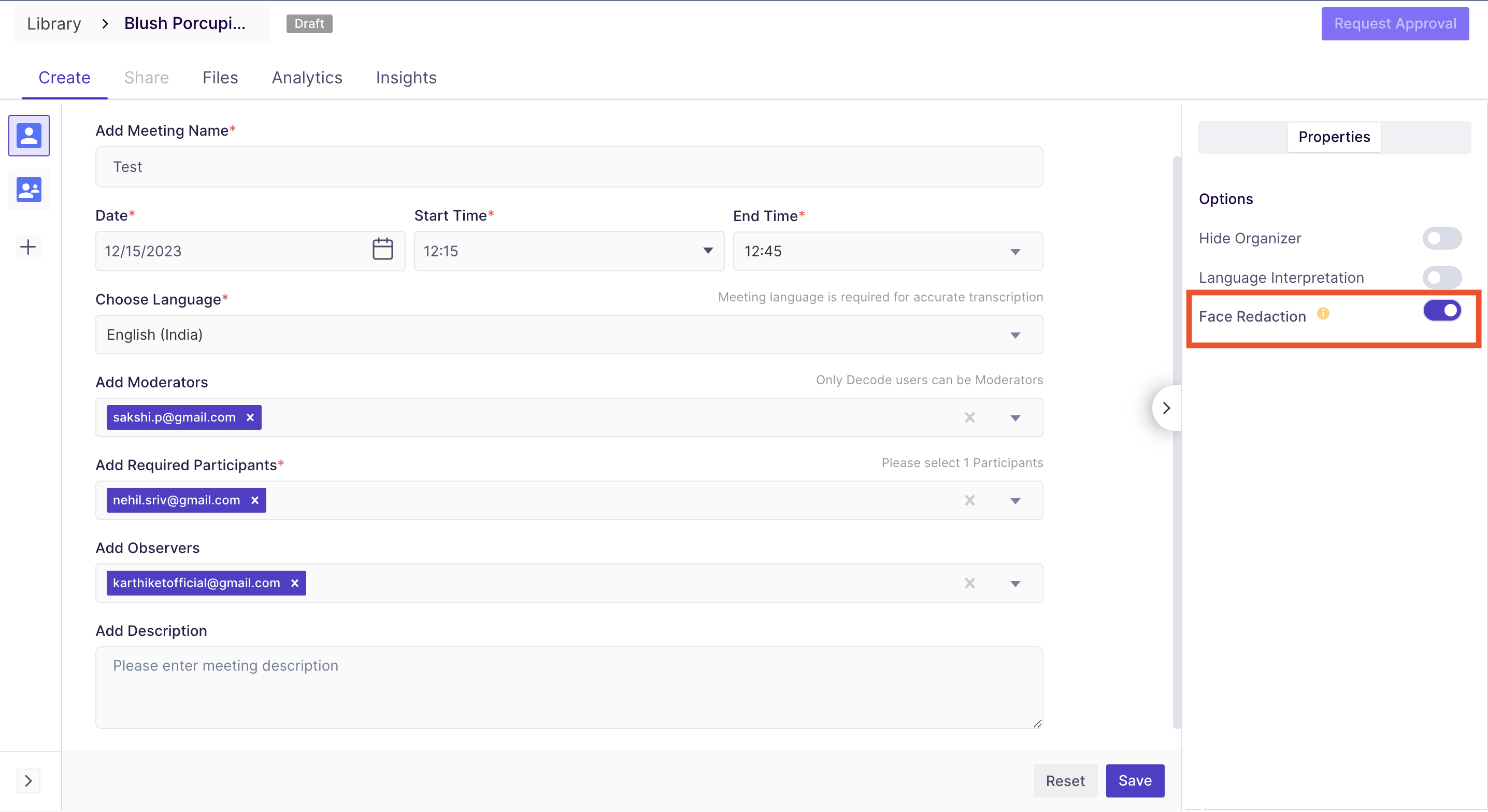This screenshot has width=1488, height=812.
Task: Click the plus icon in left sidebar
Action: tap(28, 247)
